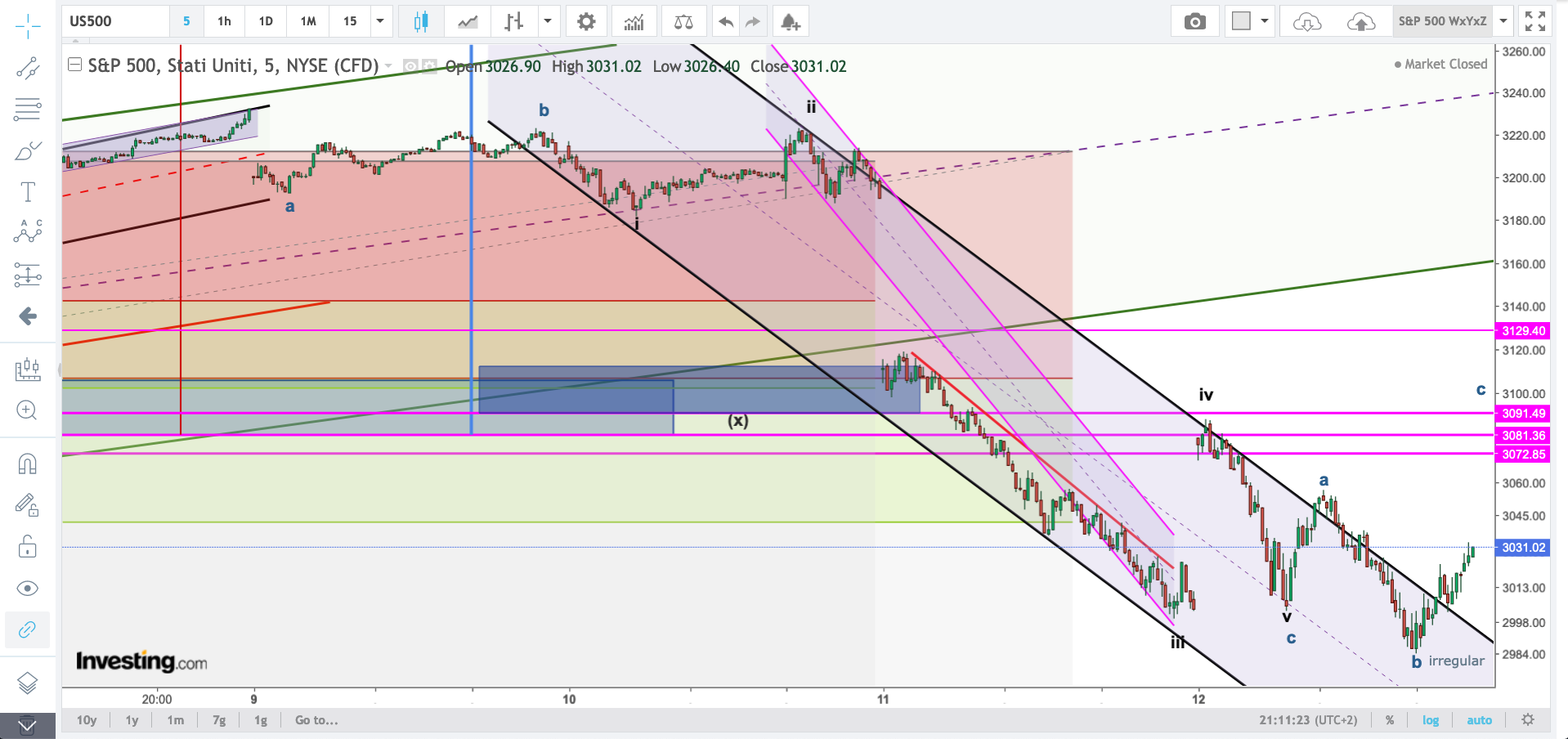Select the 1D timeframe
This screenshot has height=739, width=1568.
click(266, 21)
